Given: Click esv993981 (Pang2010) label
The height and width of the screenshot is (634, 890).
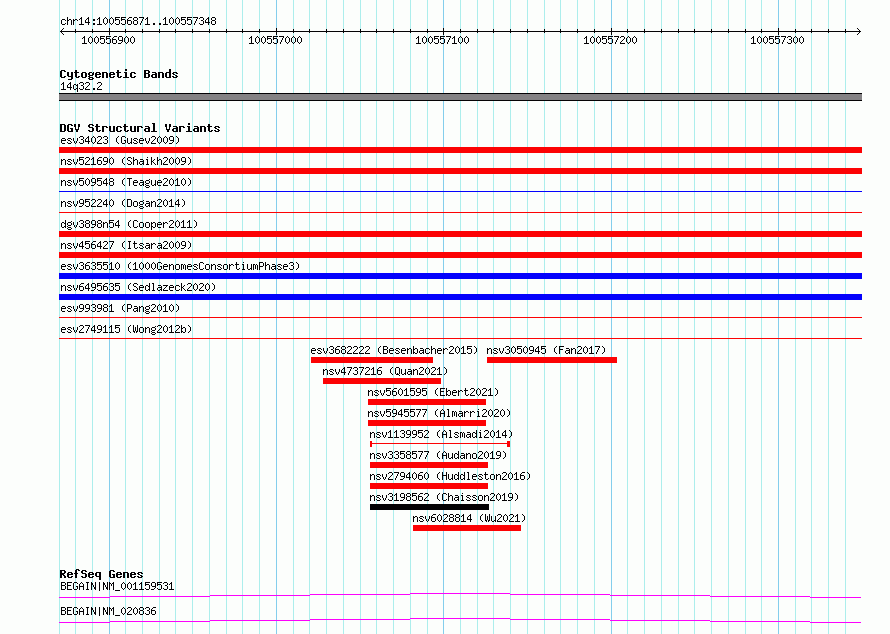Looking at the screenshot, I should coord(120,308).
